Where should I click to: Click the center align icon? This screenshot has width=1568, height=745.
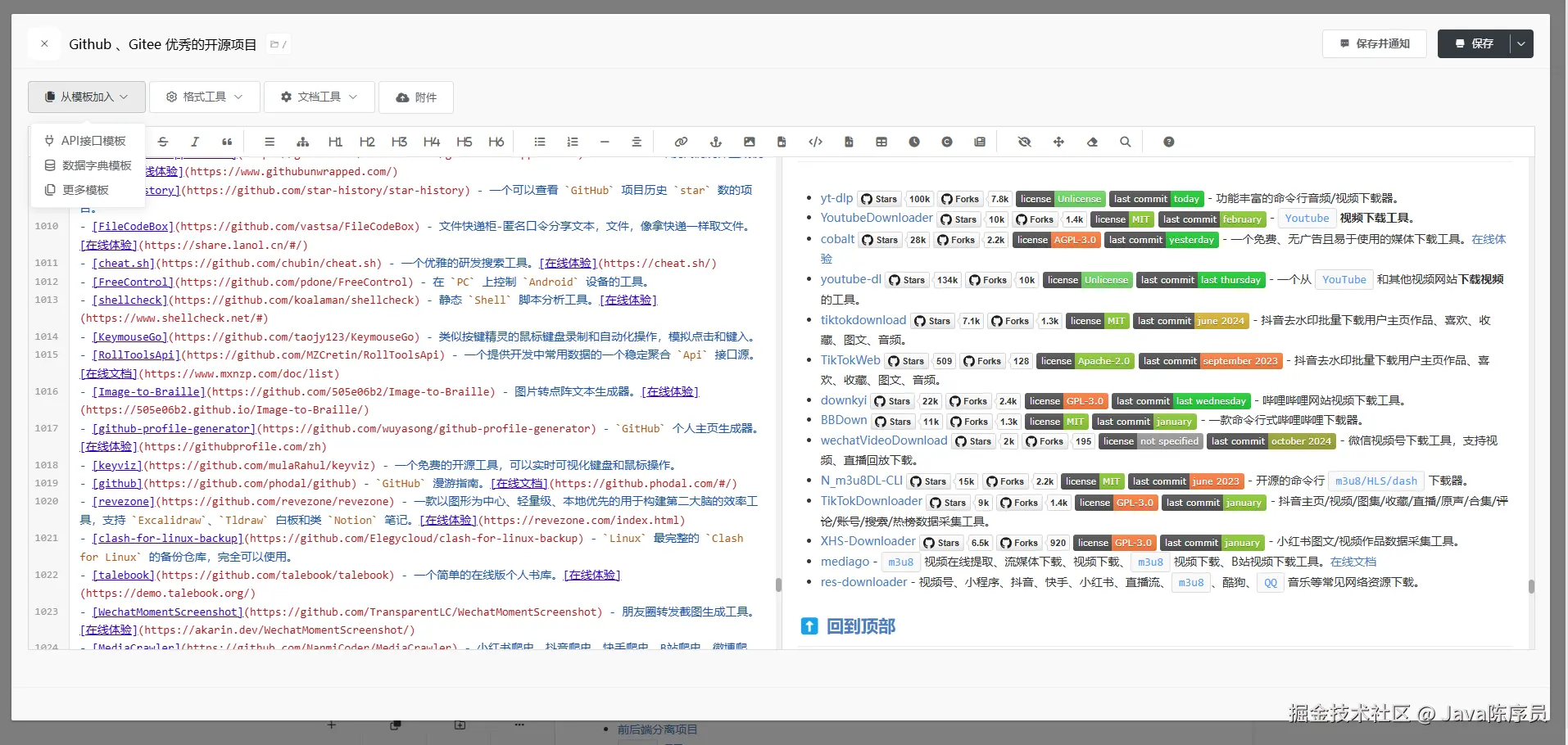point(637,142)
